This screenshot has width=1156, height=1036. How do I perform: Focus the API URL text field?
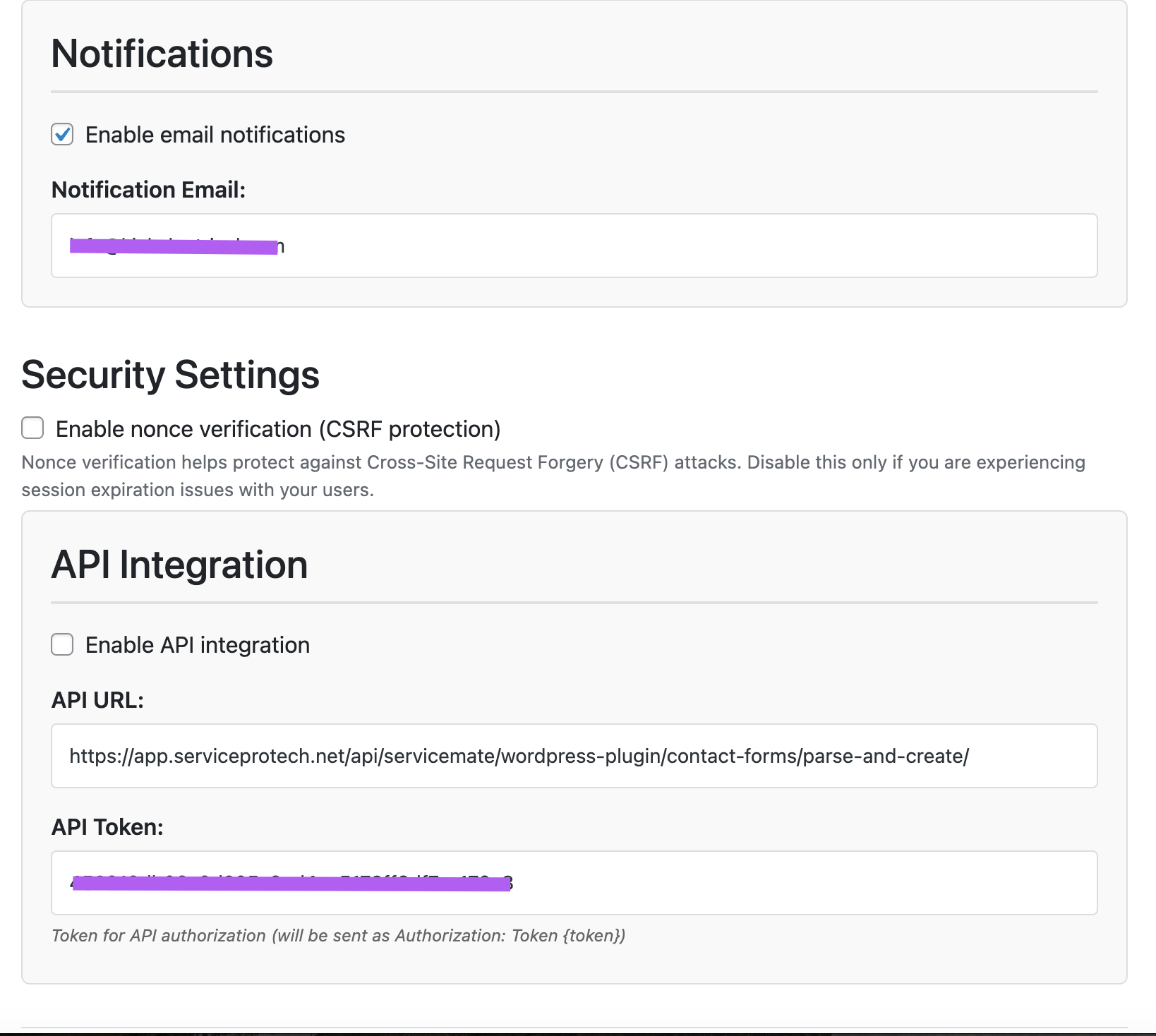coord(573,756)
